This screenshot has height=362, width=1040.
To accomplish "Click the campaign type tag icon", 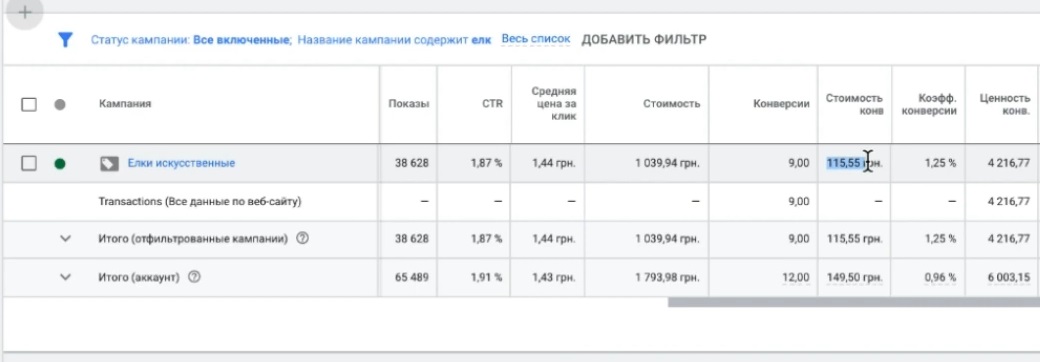I will tap(109, 163).
